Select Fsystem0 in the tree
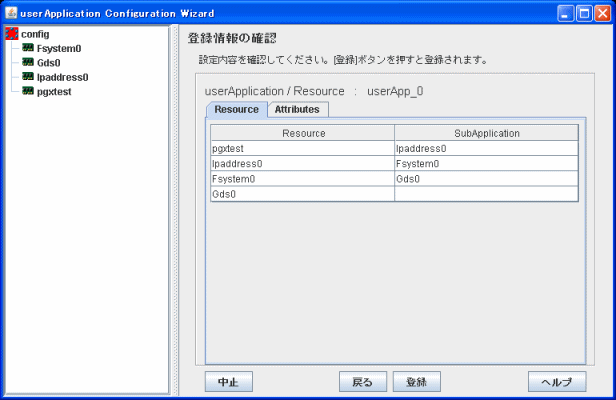This screenshot has width=616, height=400. tap(59, 48)
